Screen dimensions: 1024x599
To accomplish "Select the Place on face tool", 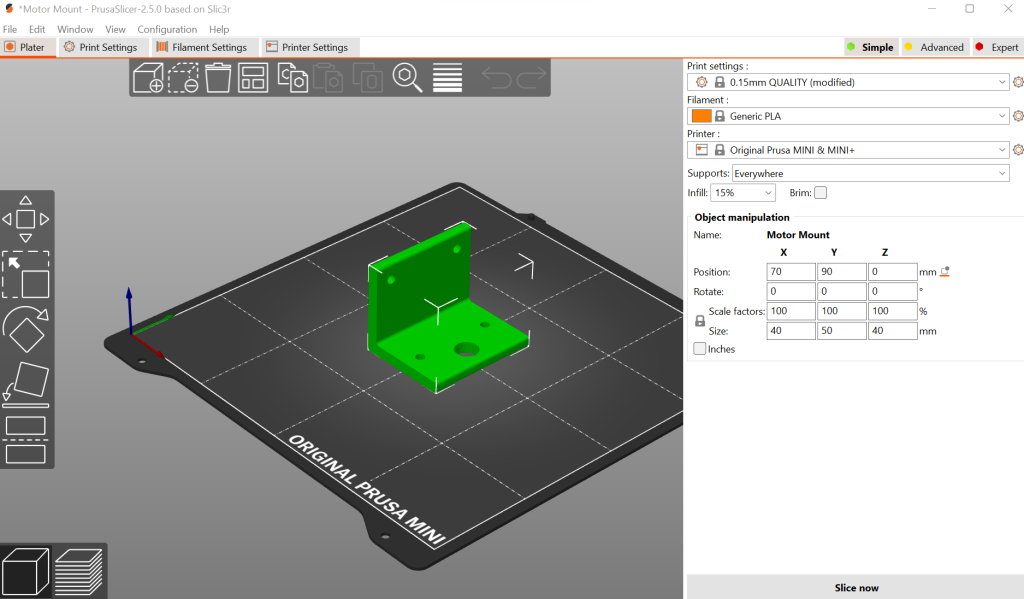I will tap(25, 385).
